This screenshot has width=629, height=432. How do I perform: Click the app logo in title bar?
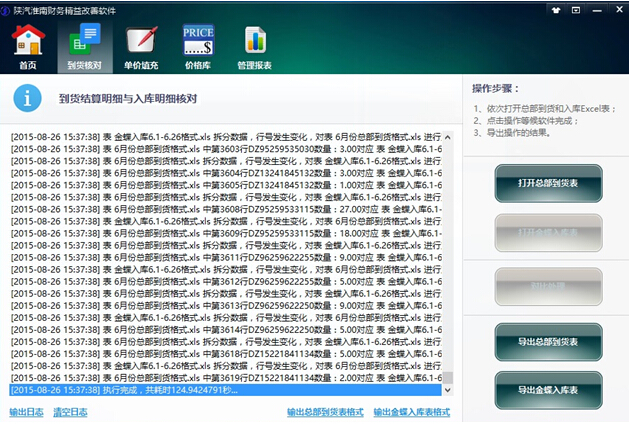click(11, 9)
